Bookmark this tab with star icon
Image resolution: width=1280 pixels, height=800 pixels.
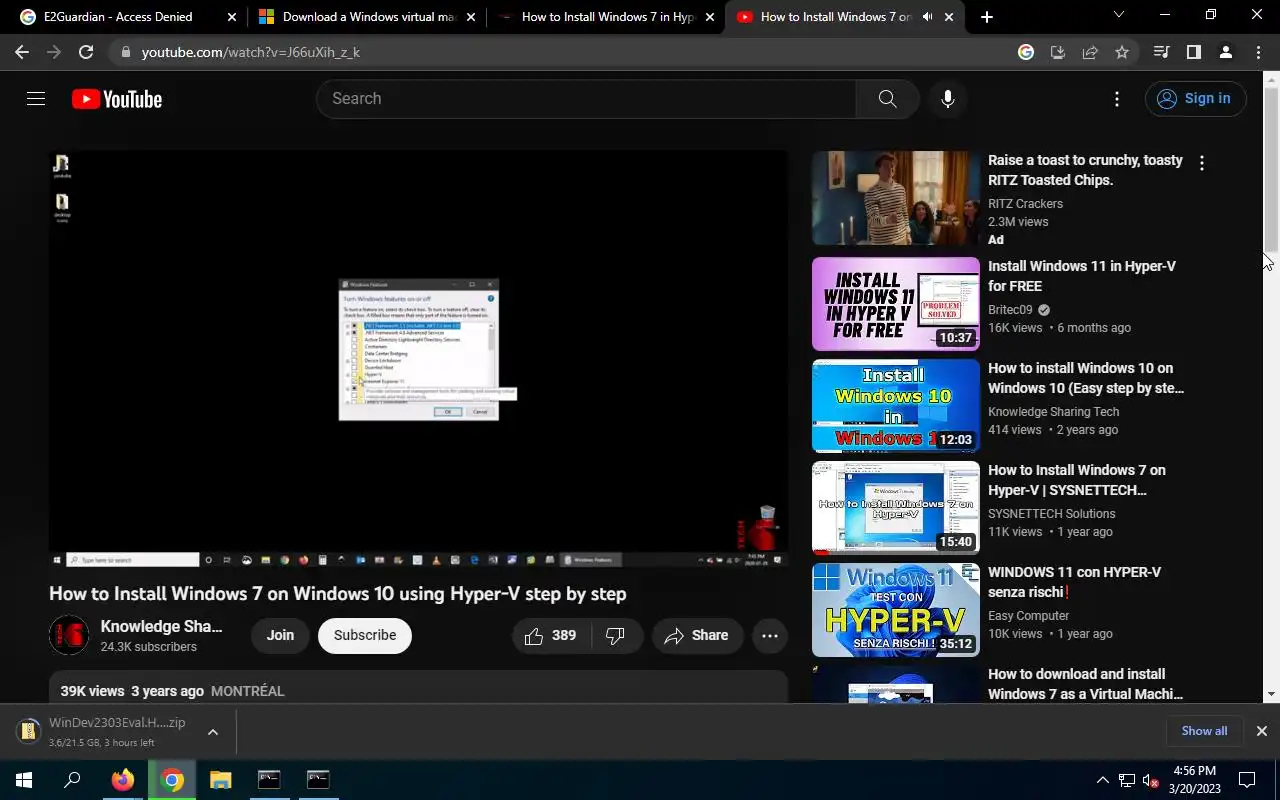coord(1122,52)
